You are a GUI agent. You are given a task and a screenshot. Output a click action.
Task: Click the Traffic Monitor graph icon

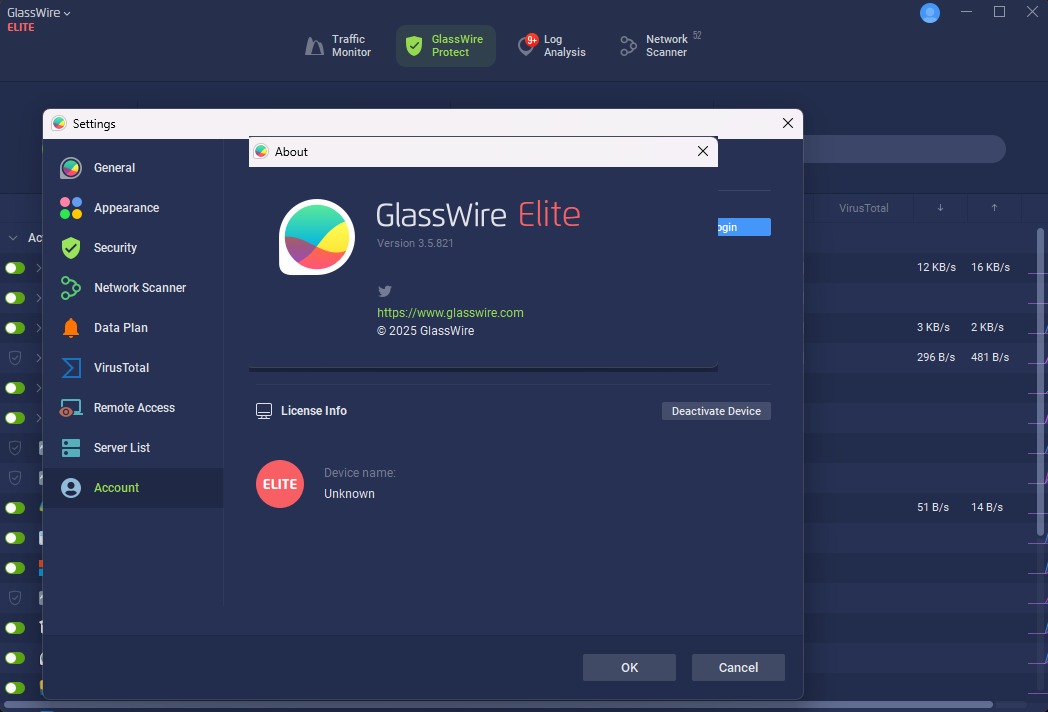coord(314,45)
